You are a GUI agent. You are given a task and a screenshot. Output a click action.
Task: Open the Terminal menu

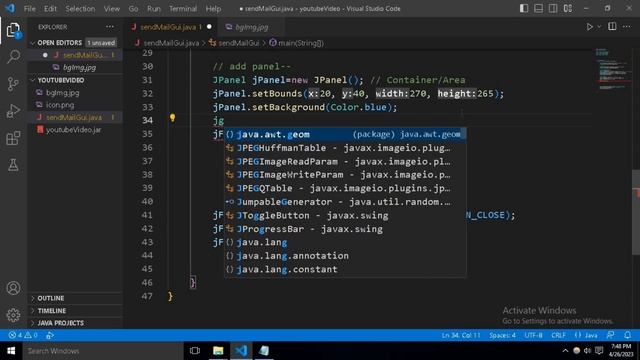(182, 9)
